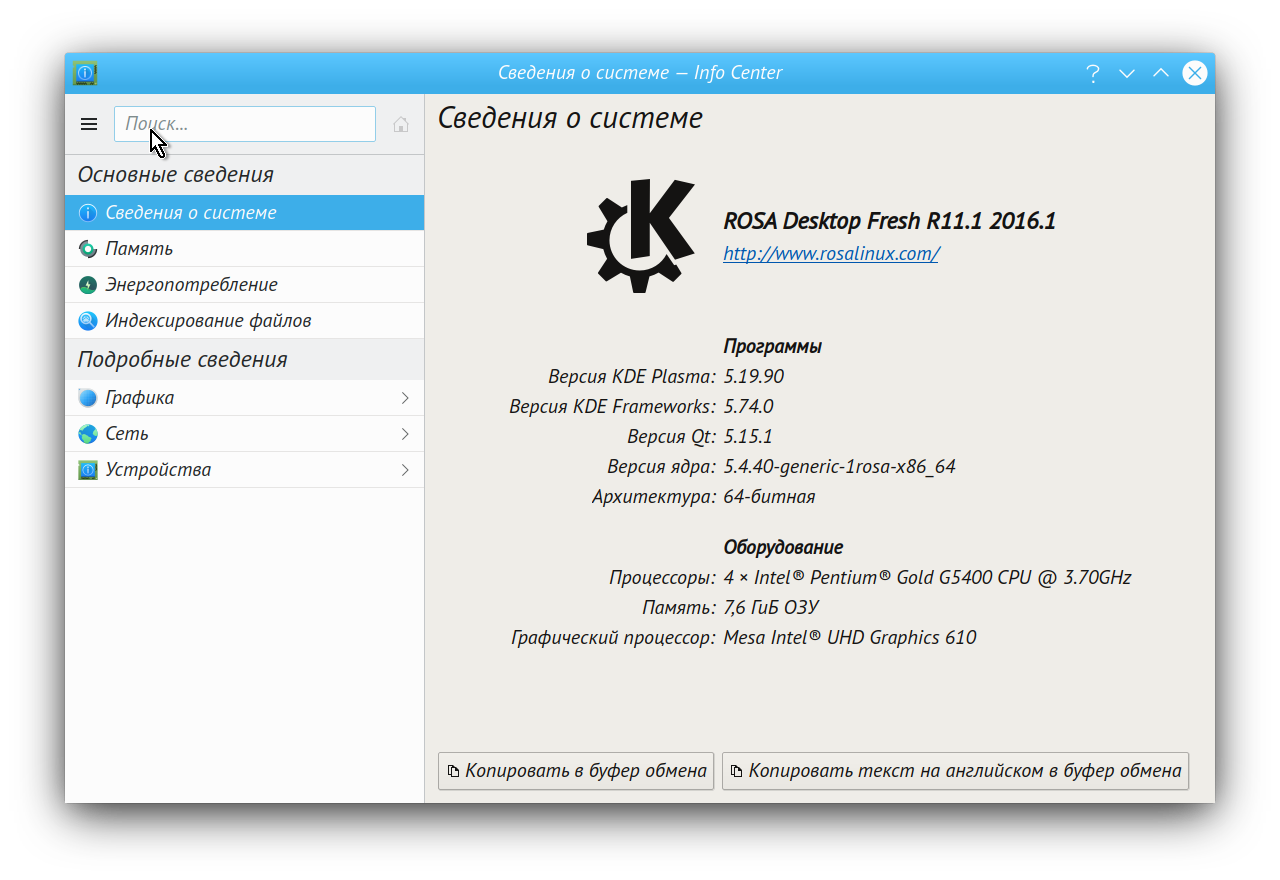This screenshot has height=880, width=1280.
Task: Click the memory icon next to Память
Action: pyautogui.click(x=88, y=249)
